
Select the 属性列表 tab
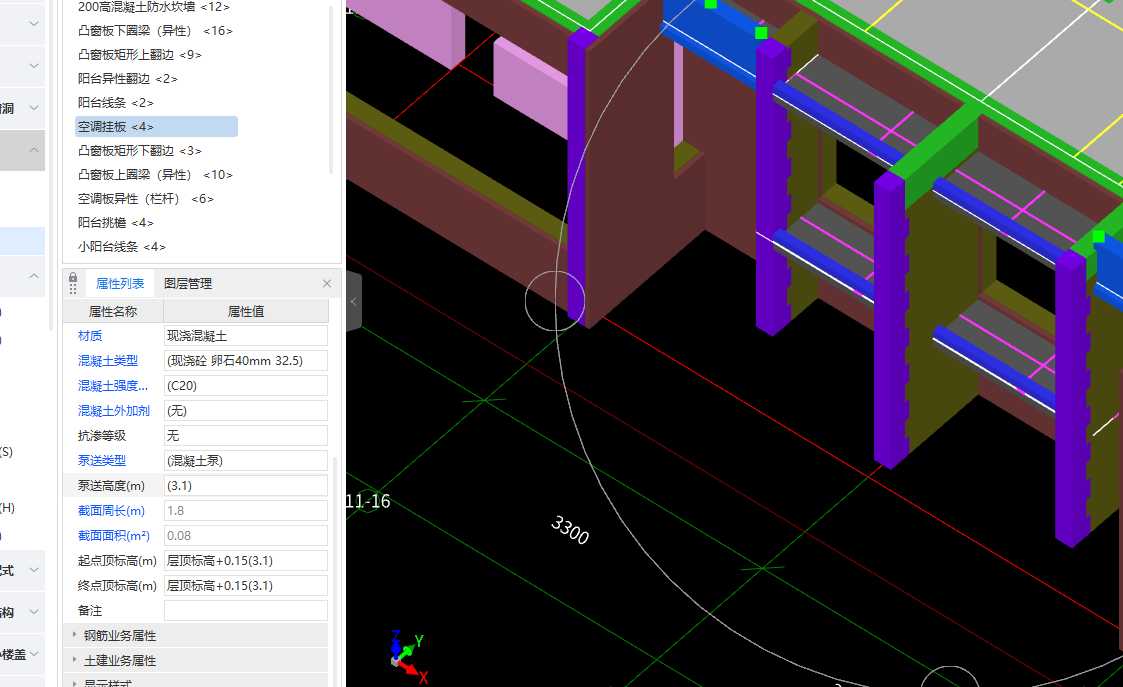(x=120, y=284)
